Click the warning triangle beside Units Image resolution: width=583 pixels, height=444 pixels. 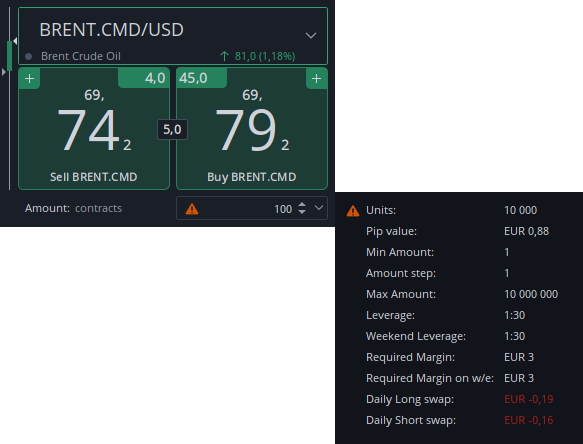point(353,211)
